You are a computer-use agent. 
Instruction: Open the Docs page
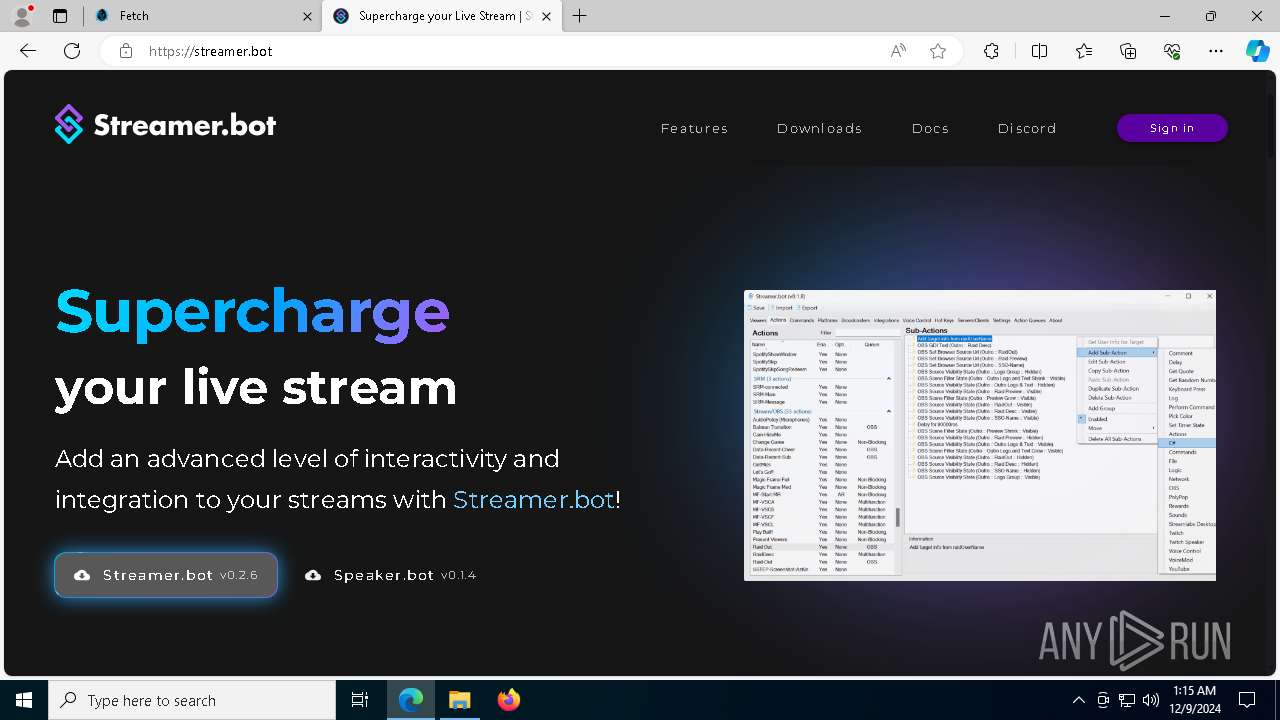[x=930, y=128]
